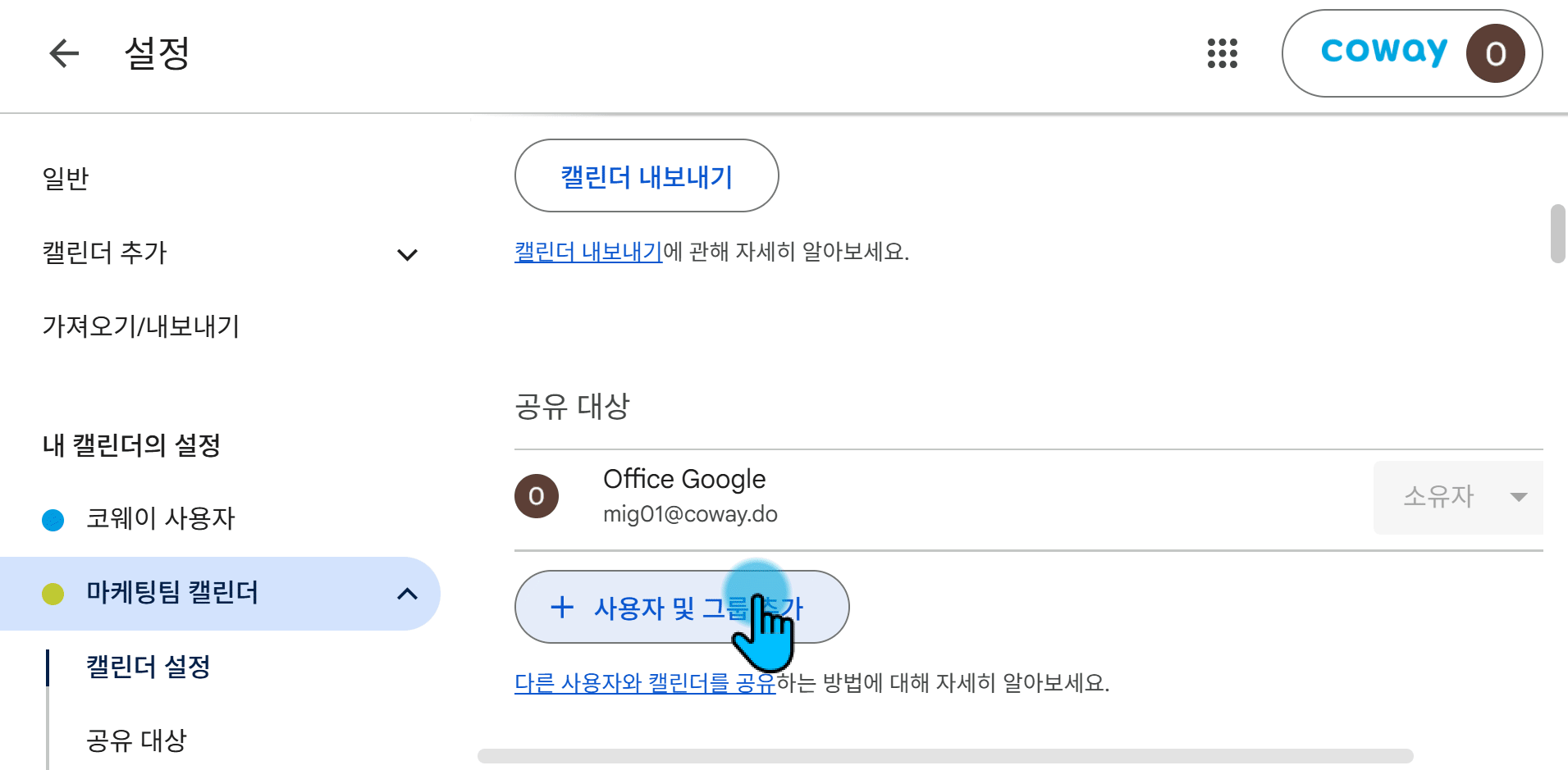Collapse the 마케팅팀 캘린더 section

tap(407, 594)
